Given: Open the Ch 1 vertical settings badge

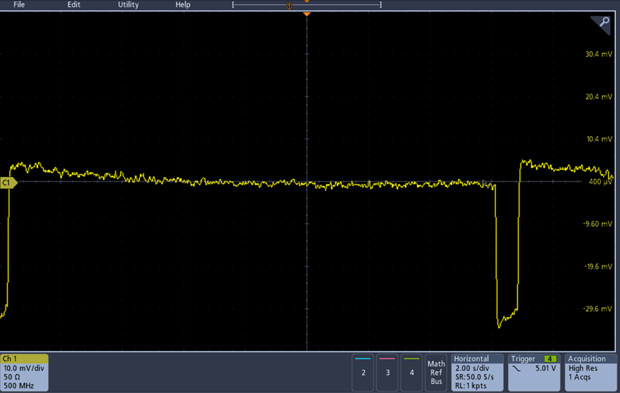Looking at the screenshot, I should coord(25,372).
